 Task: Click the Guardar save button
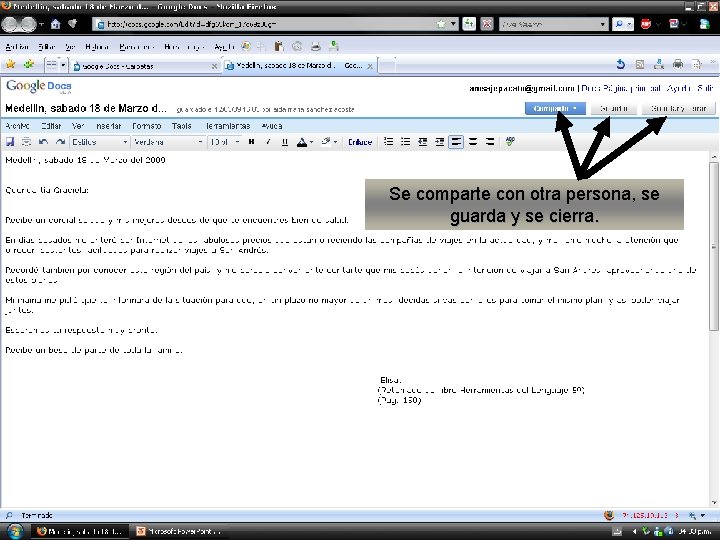pos(613,108)
